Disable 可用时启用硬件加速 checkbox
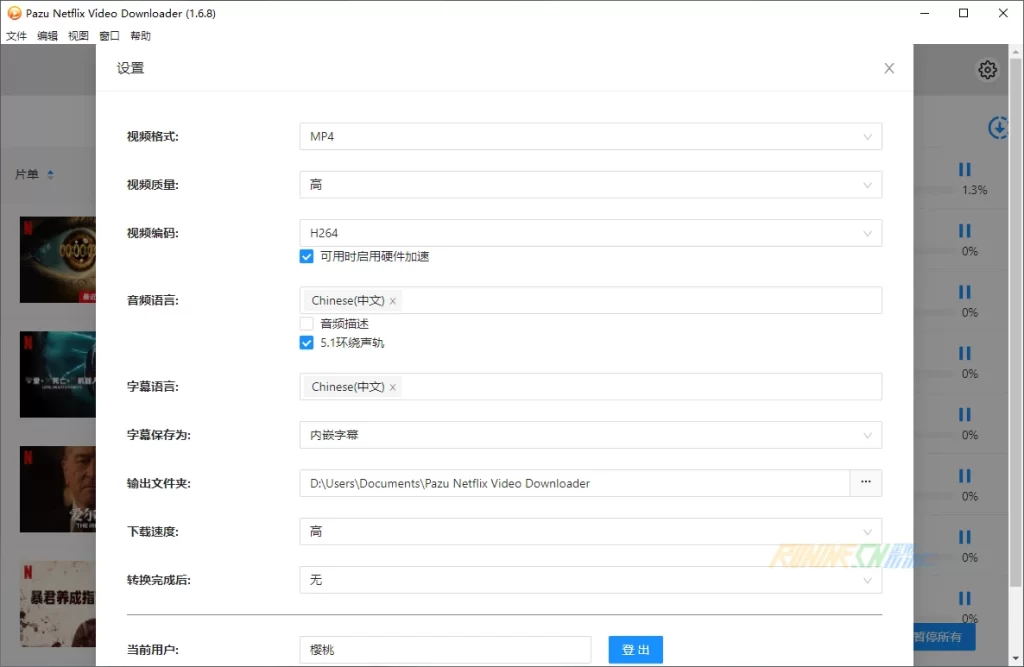1024x667 pixels. click(x=307, y=257)
